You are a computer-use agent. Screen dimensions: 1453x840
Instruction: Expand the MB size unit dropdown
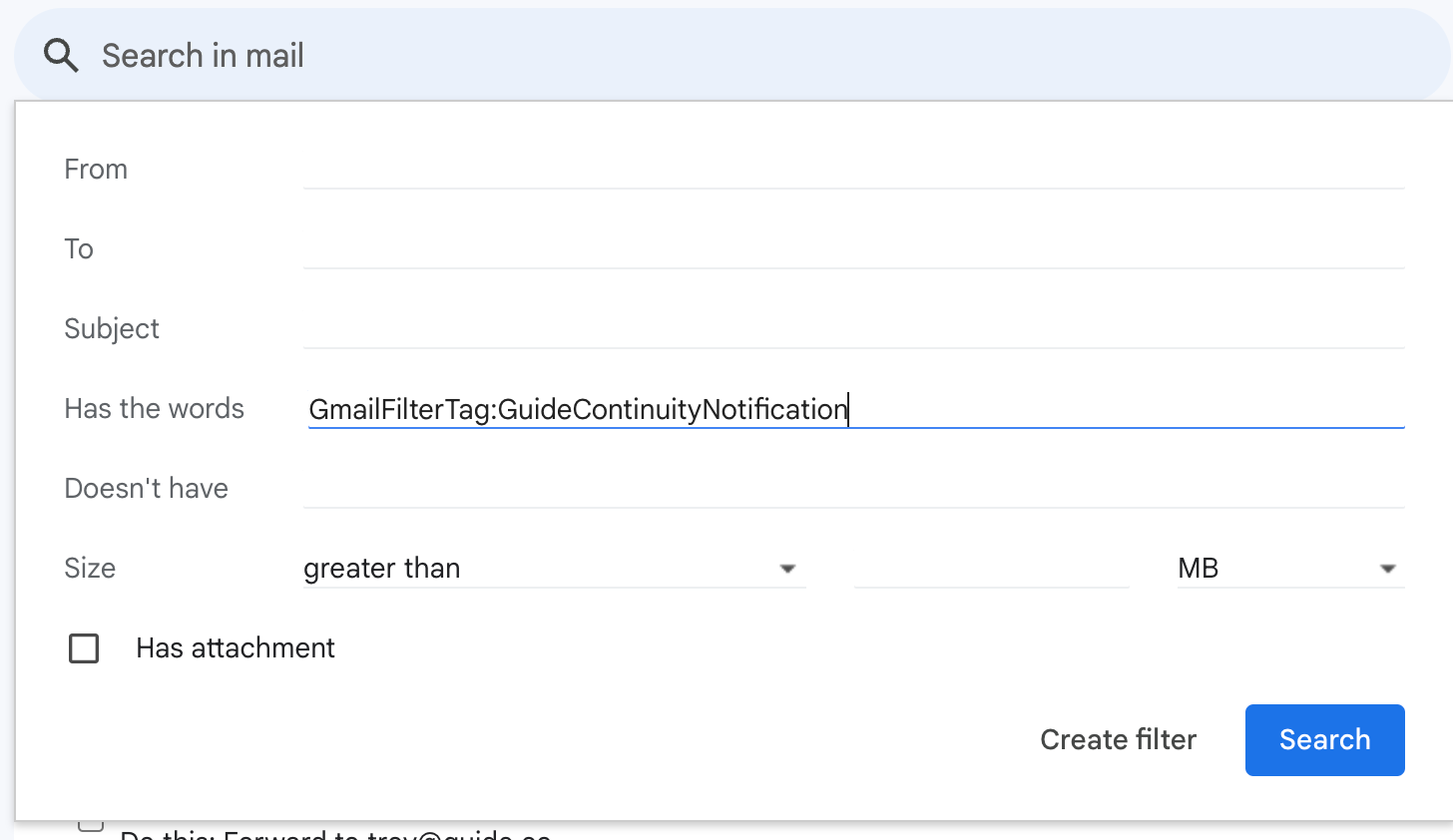1290,568
